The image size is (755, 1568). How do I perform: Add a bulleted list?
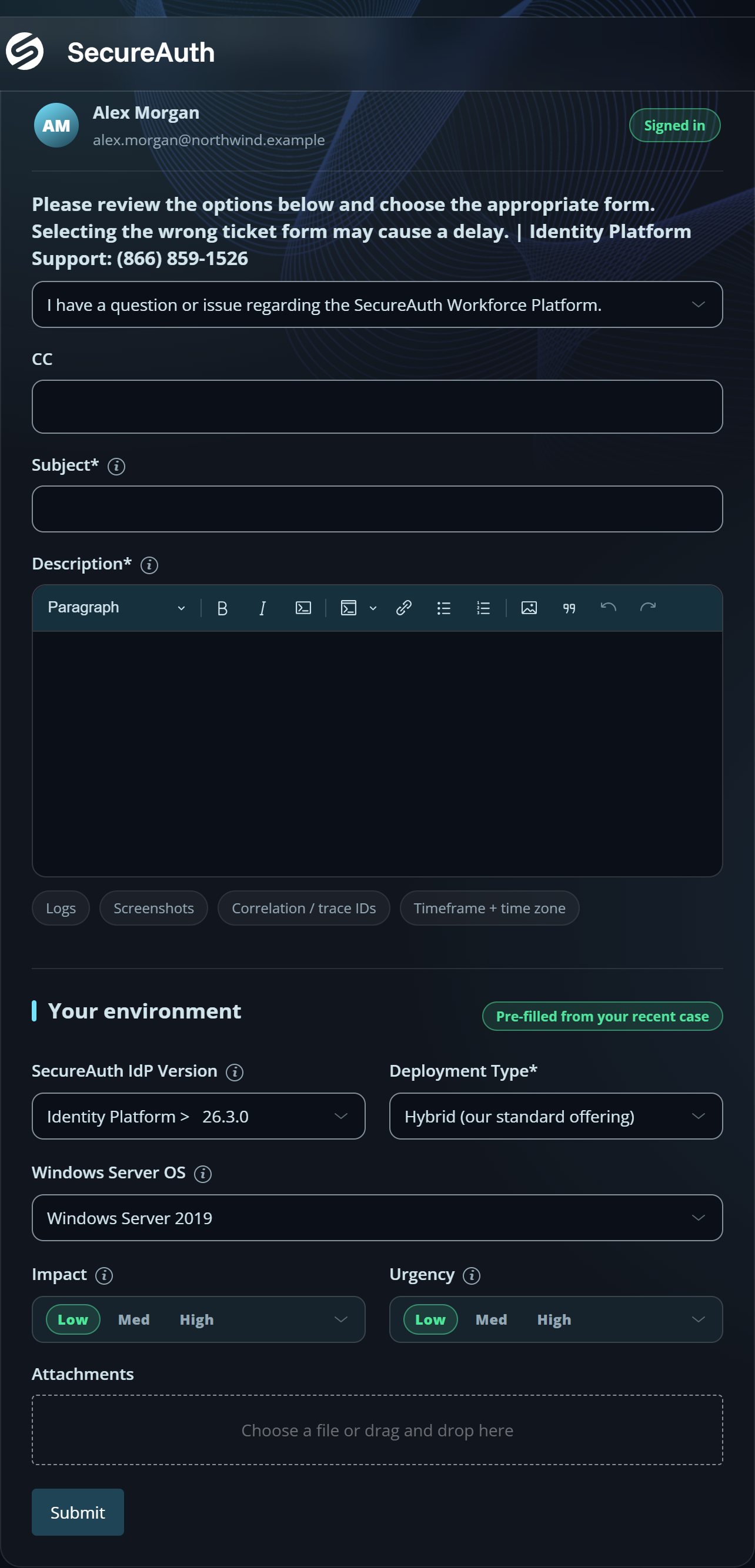[444, 608]
